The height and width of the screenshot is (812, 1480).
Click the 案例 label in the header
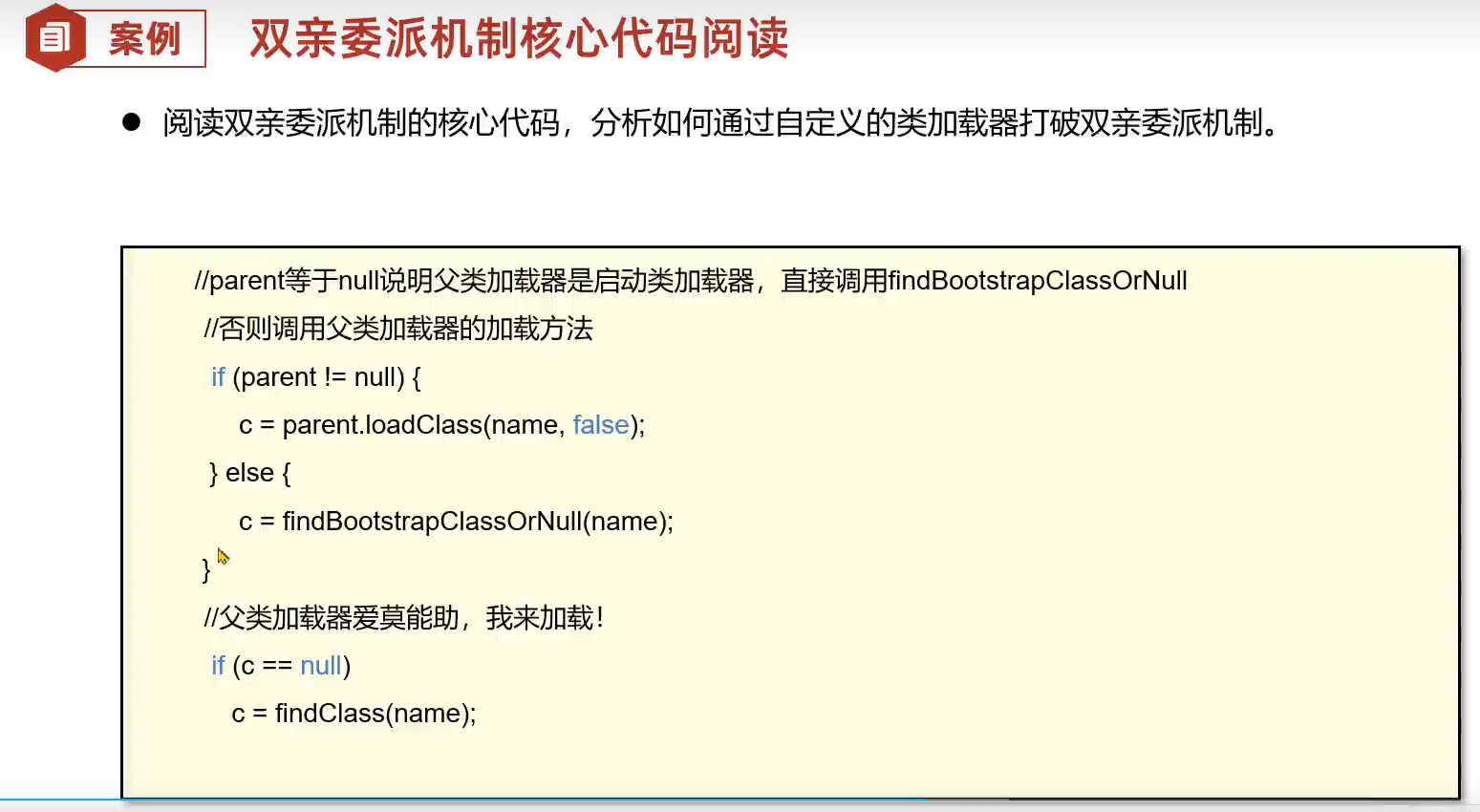click(x=144, y=39)
